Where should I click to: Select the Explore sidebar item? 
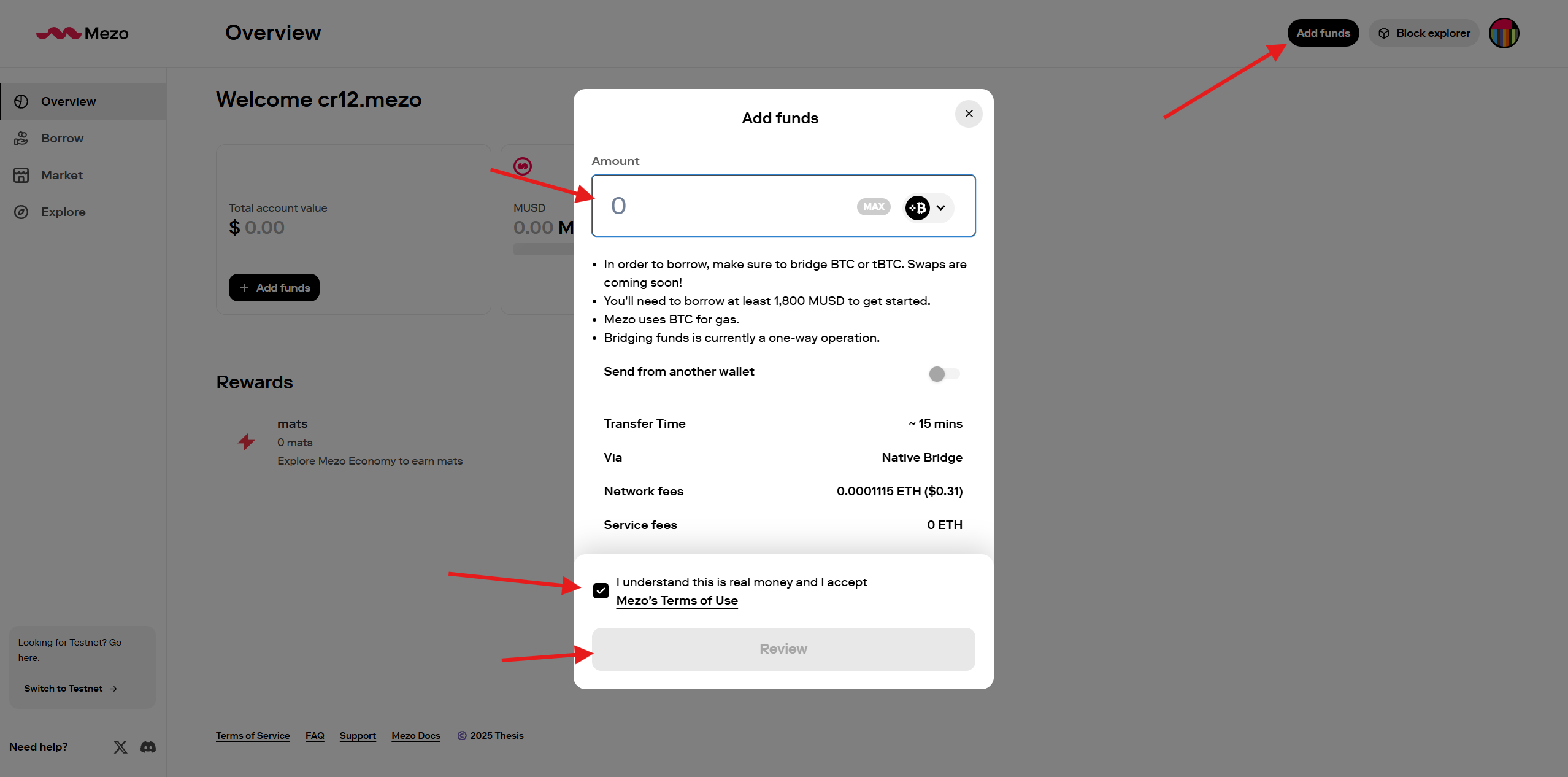coord(63,212)
